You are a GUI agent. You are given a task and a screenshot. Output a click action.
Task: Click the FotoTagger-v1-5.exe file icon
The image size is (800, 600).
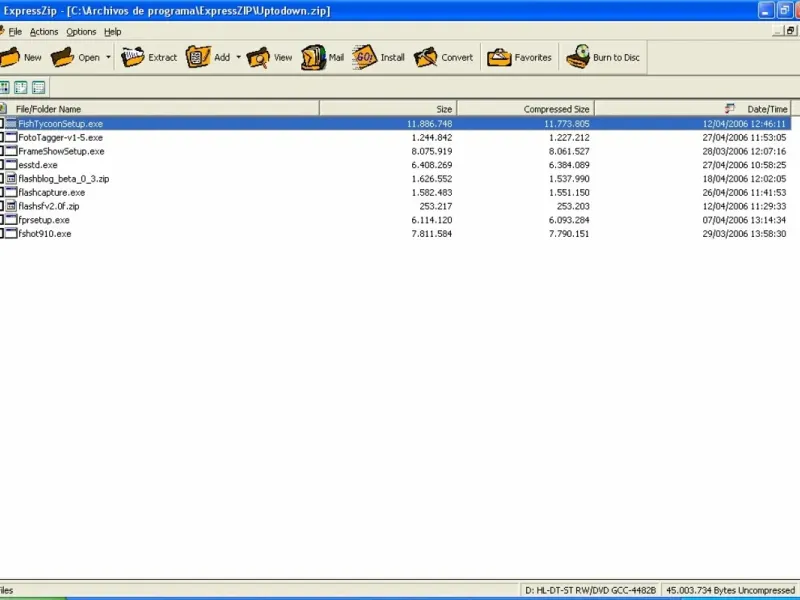coord(11,137)
